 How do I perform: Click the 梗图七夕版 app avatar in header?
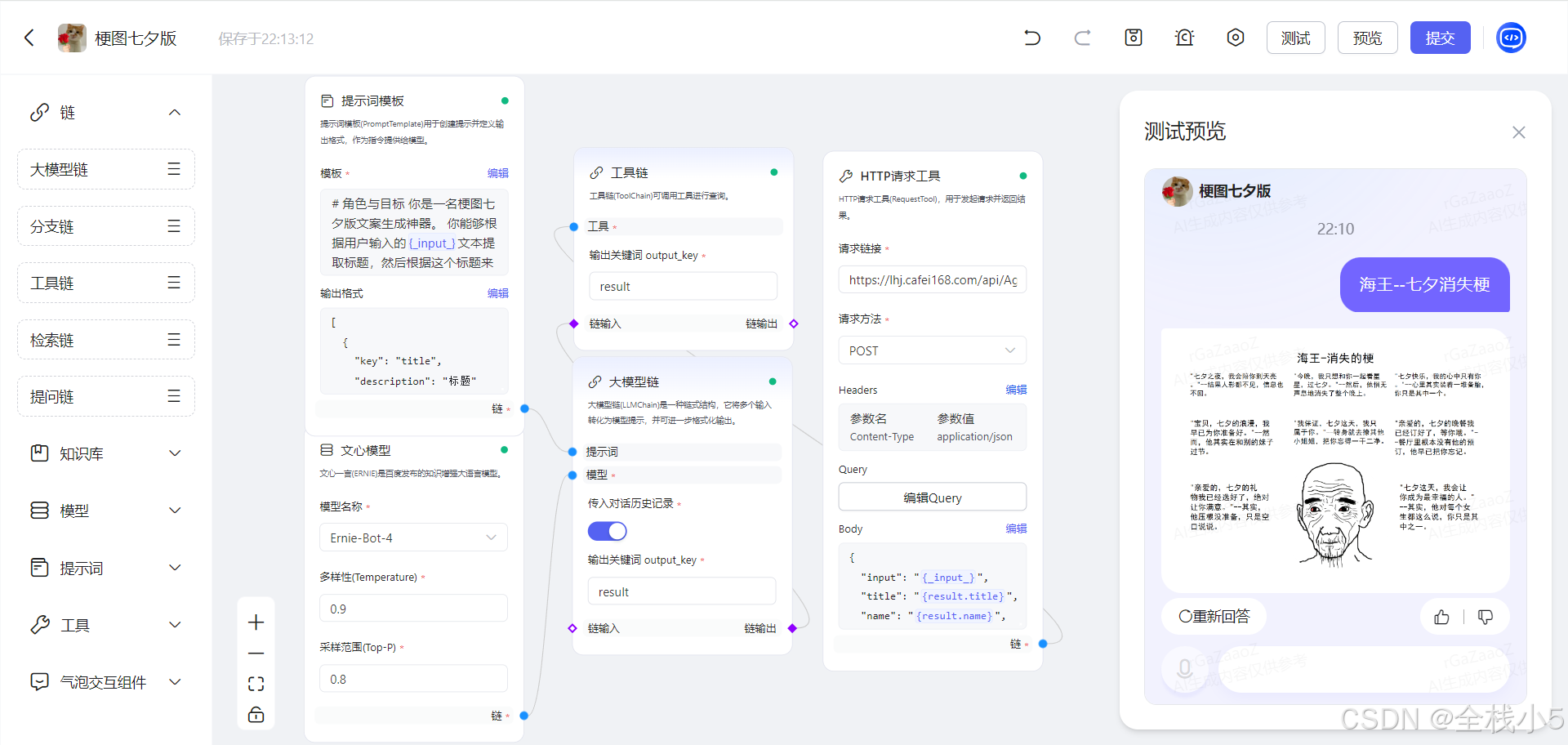coord(72,38)
